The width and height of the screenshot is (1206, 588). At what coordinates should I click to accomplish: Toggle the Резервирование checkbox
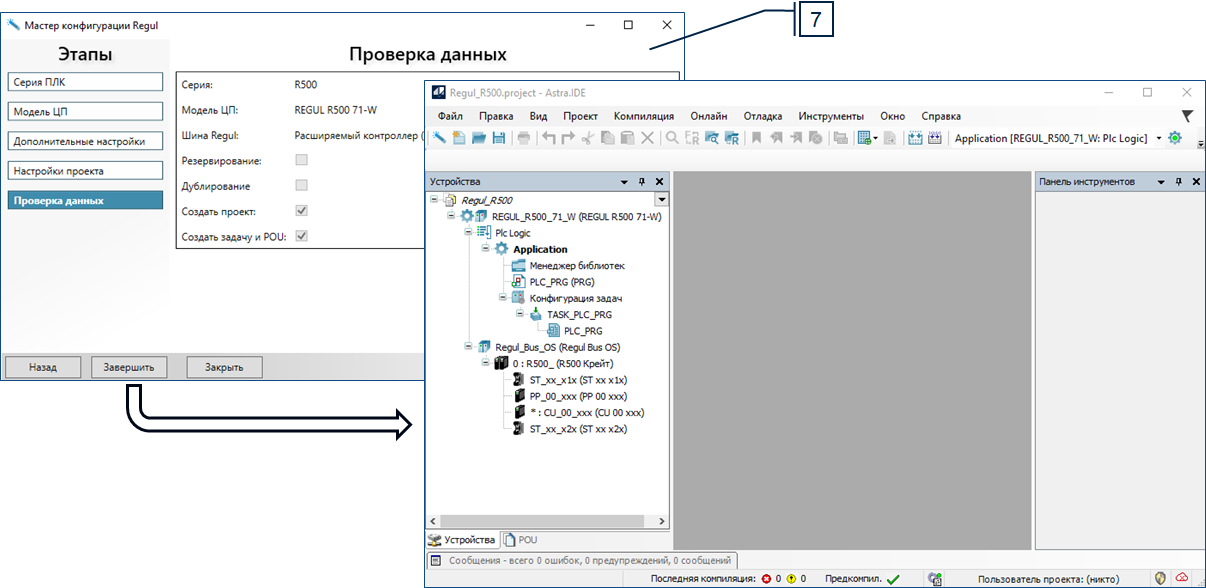[x=301, y=160]
